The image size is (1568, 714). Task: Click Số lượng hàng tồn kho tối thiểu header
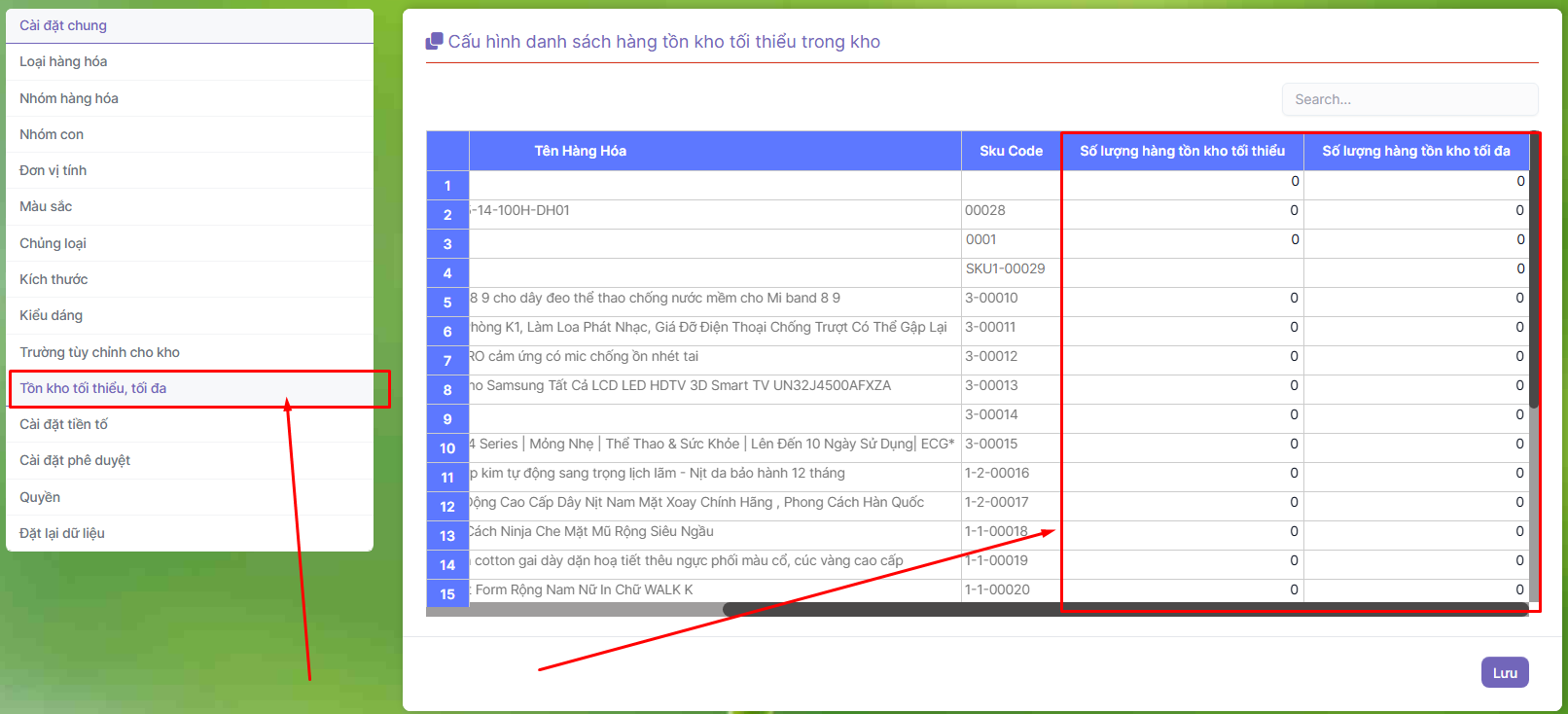(x=1182, y=151)
